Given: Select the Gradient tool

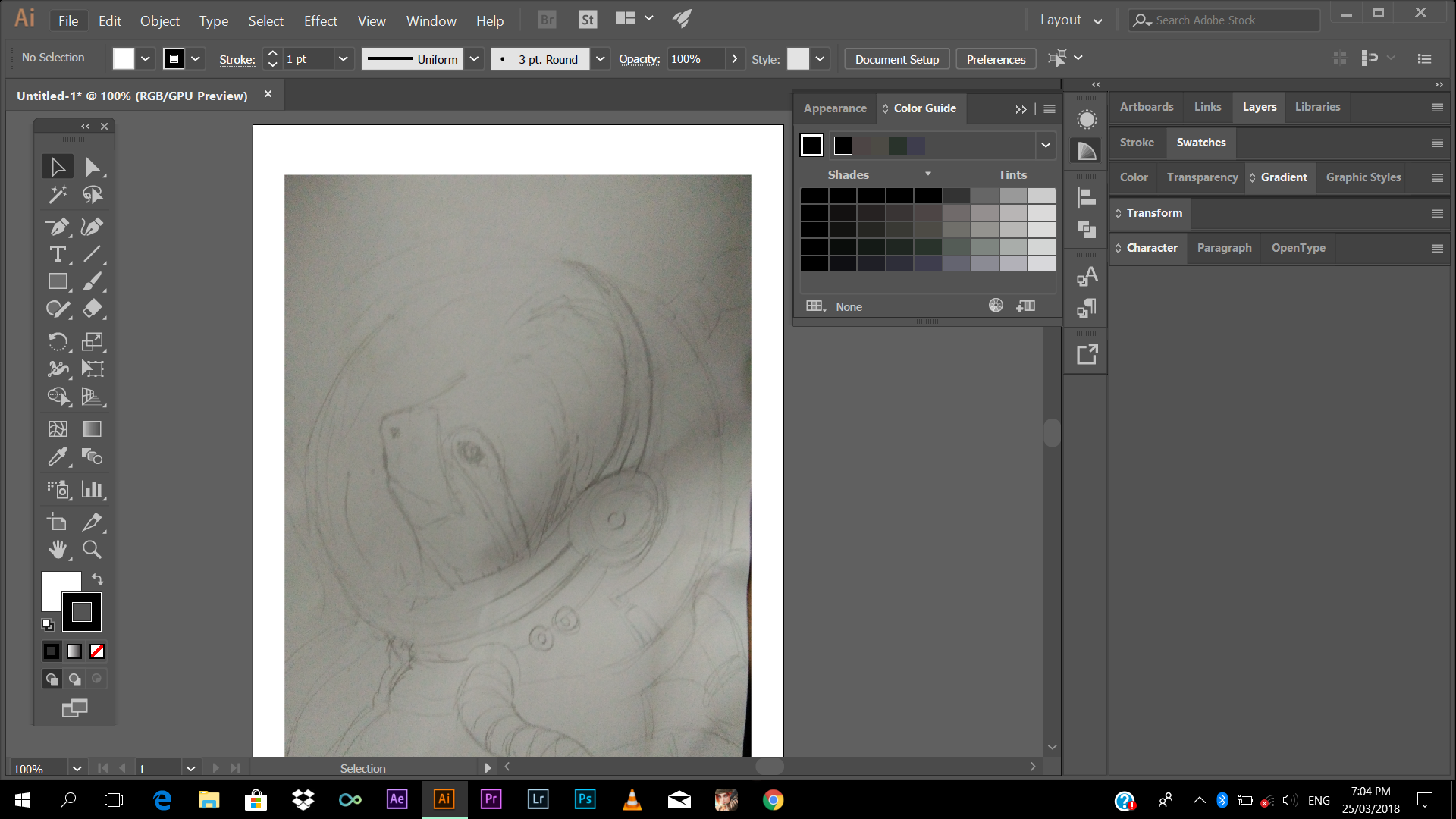Looking at the screenshot, I should coord(93,428).
